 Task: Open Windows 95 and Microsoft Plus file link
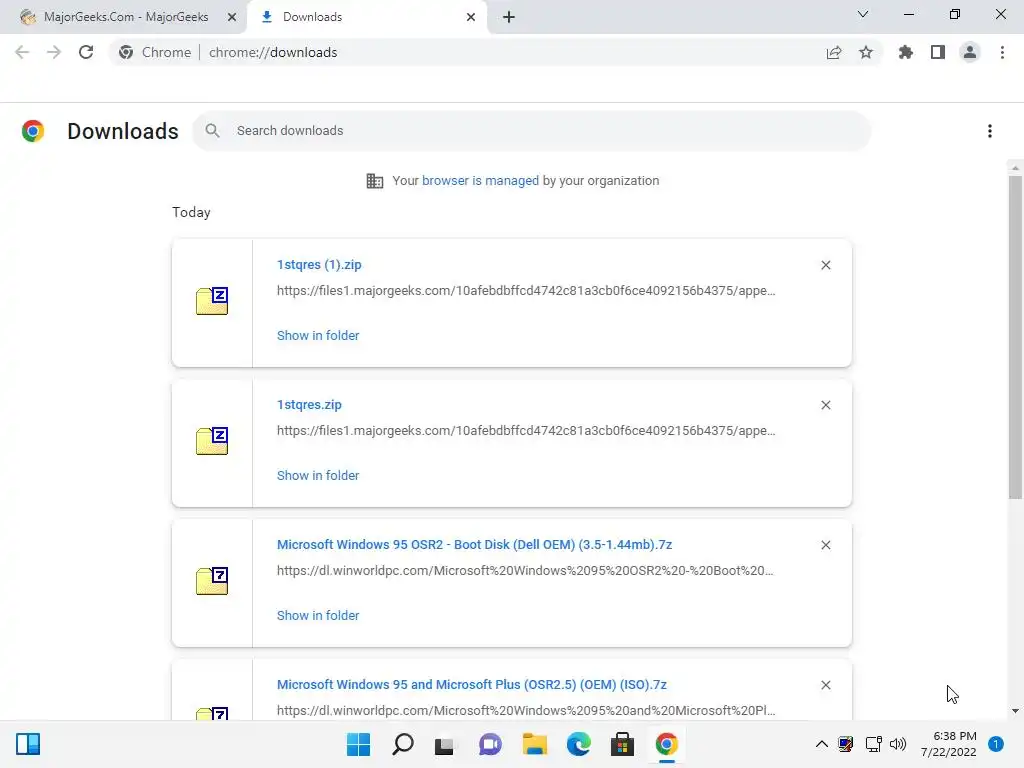tap(472, 685)
